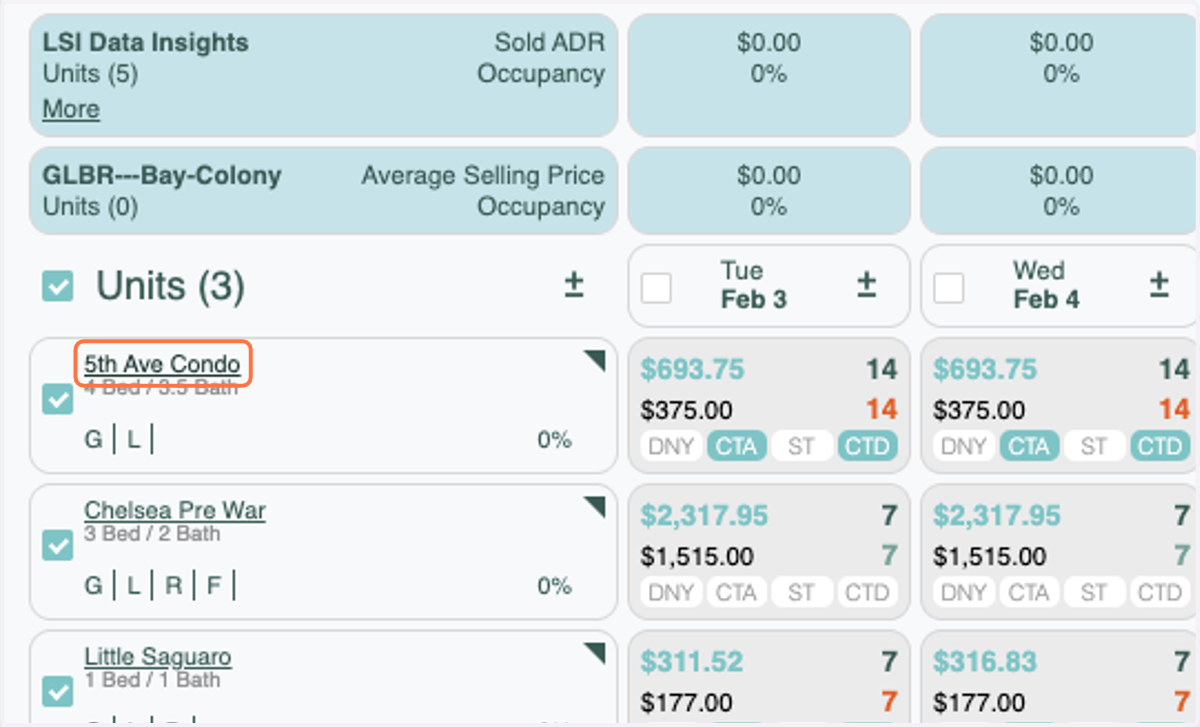Viewport: 1200px width, 727px height.
Task: Select $177.00 rate for Little Saguaro Feb 3
Action: point(686,702)
